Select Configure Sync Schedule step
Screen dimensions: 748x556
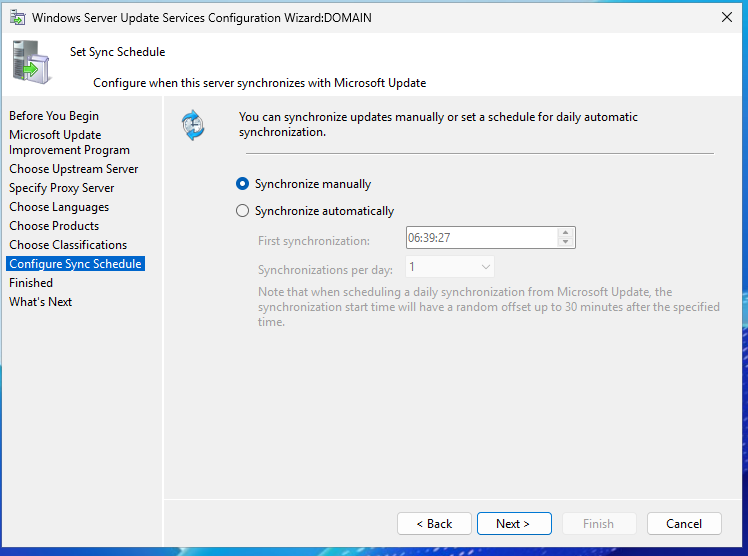point(75,264)
